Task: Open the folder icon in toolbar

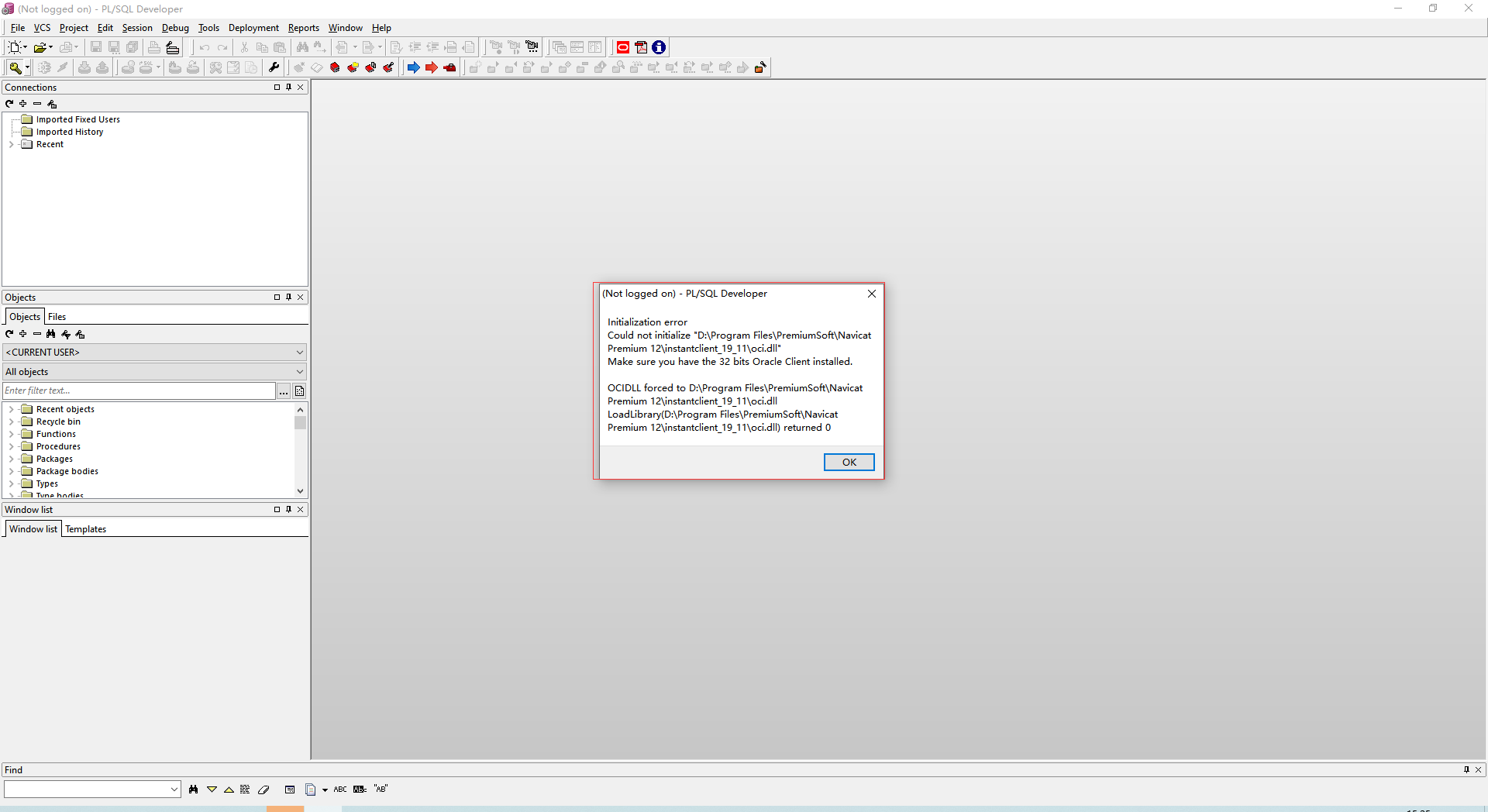Action: click(40, 47)
